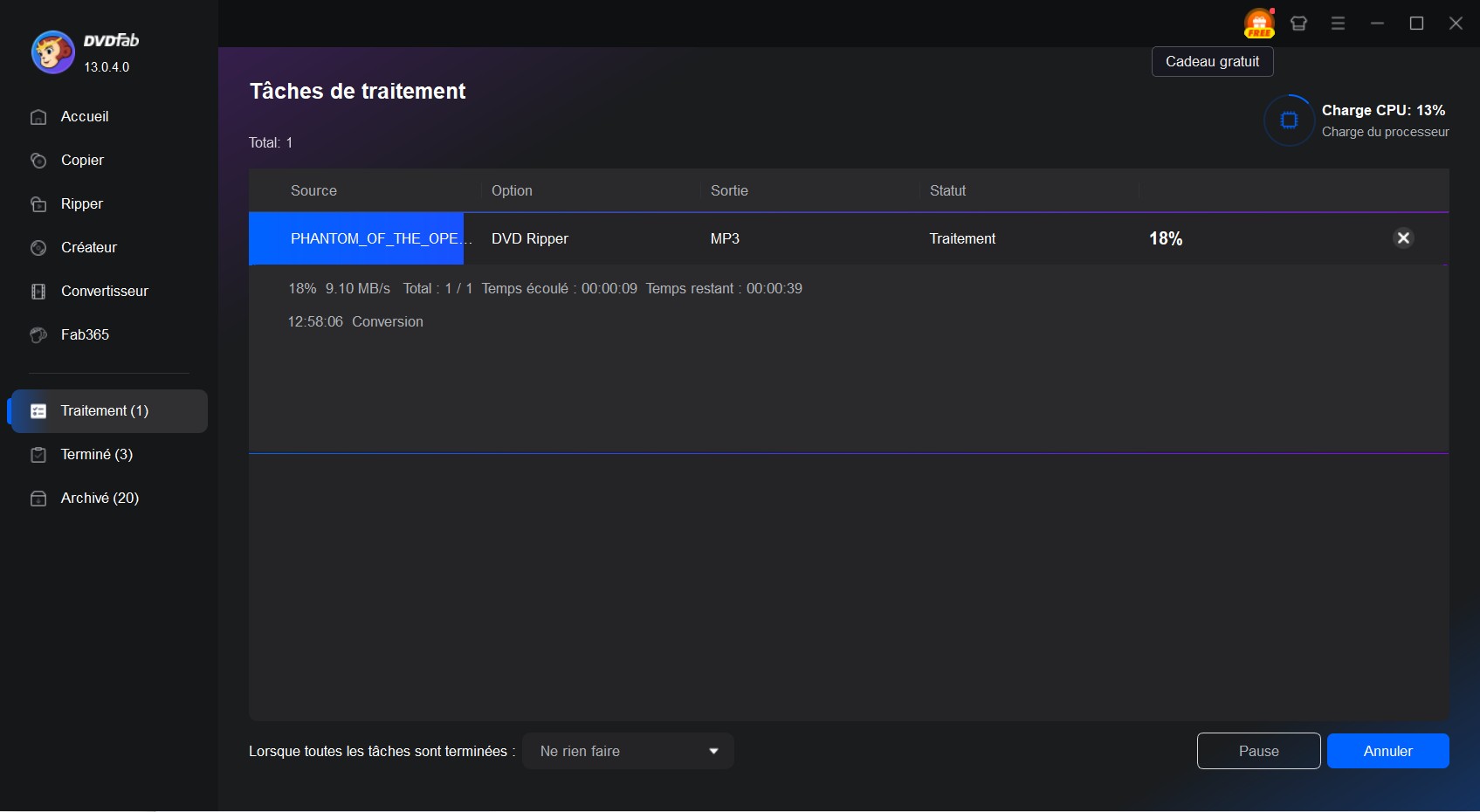Screen dimensions: 1480x812
Task: Go to the Copier module
Action: point(82,161)
